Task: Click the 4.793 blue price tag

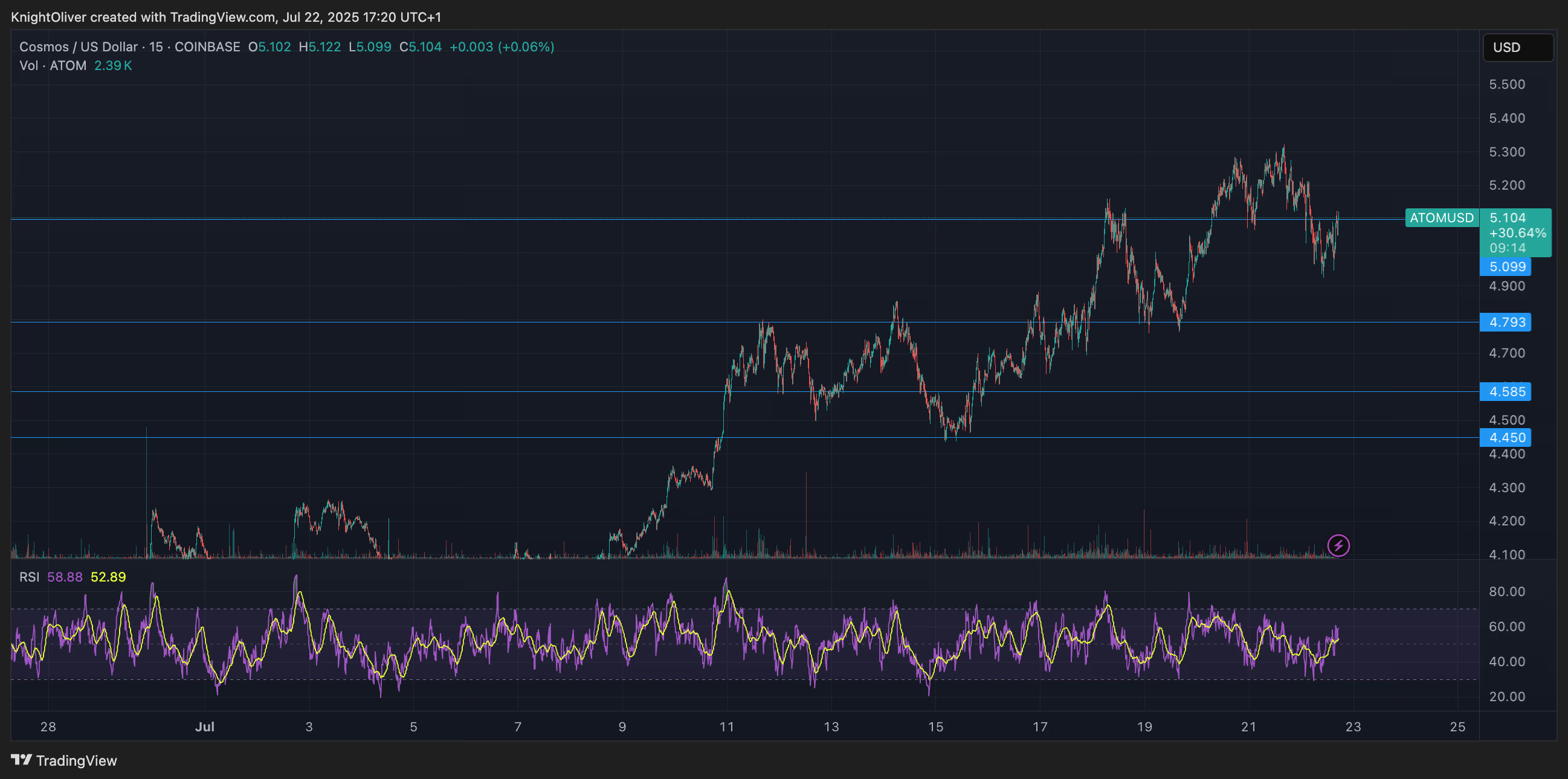Action: pyautogui.click(x=1506, y=322)
